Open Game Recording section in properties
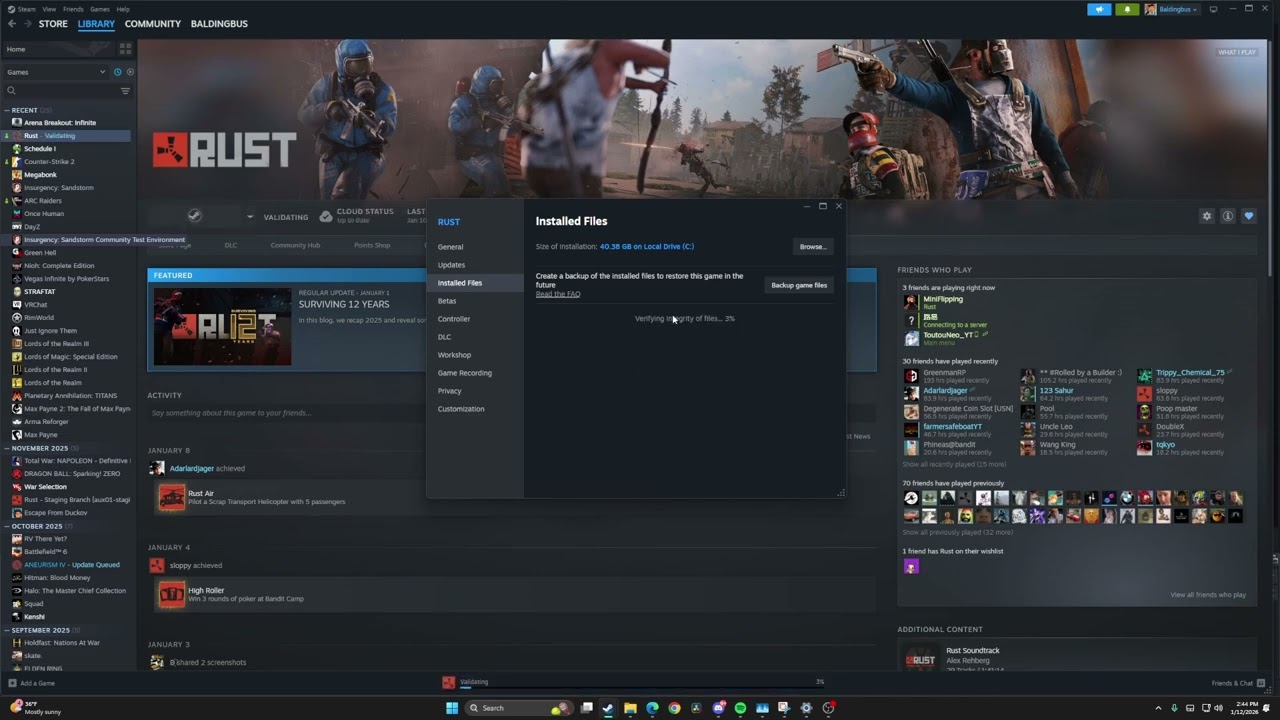The image size is (1280, 720). 465,373
